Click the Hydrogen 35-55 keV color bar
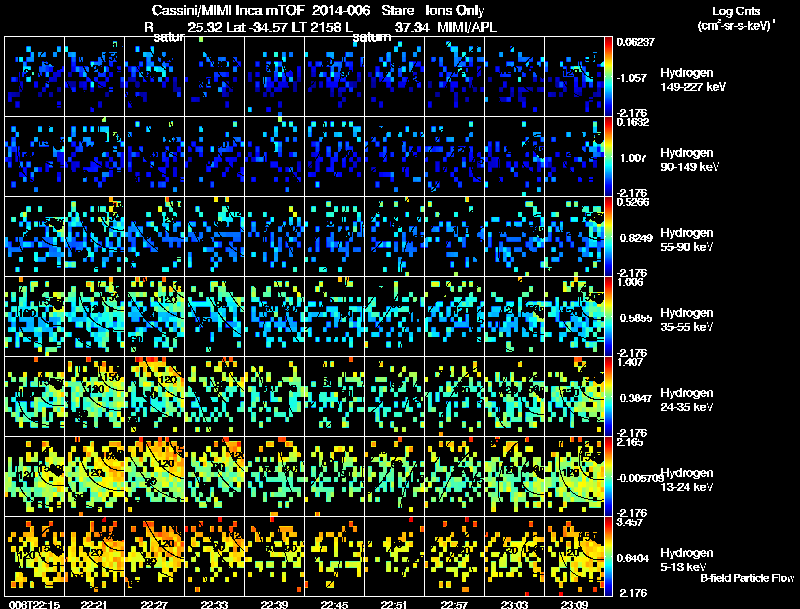Screen dimensions: 800x609 (608, 316)
